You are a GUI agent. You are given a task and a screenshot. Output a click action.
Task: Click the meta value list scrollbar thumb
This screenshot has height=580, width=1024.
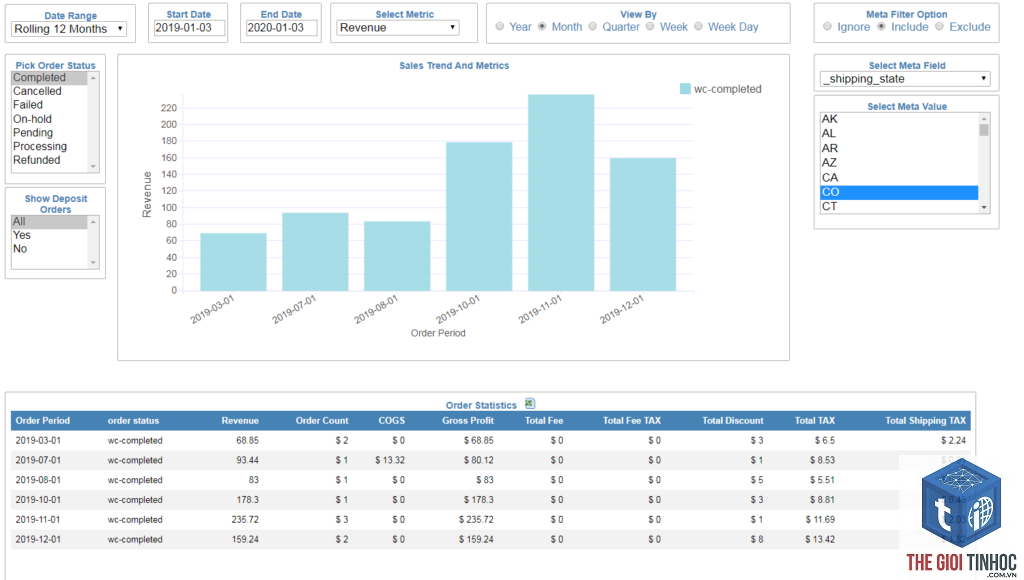click(984, 129)
